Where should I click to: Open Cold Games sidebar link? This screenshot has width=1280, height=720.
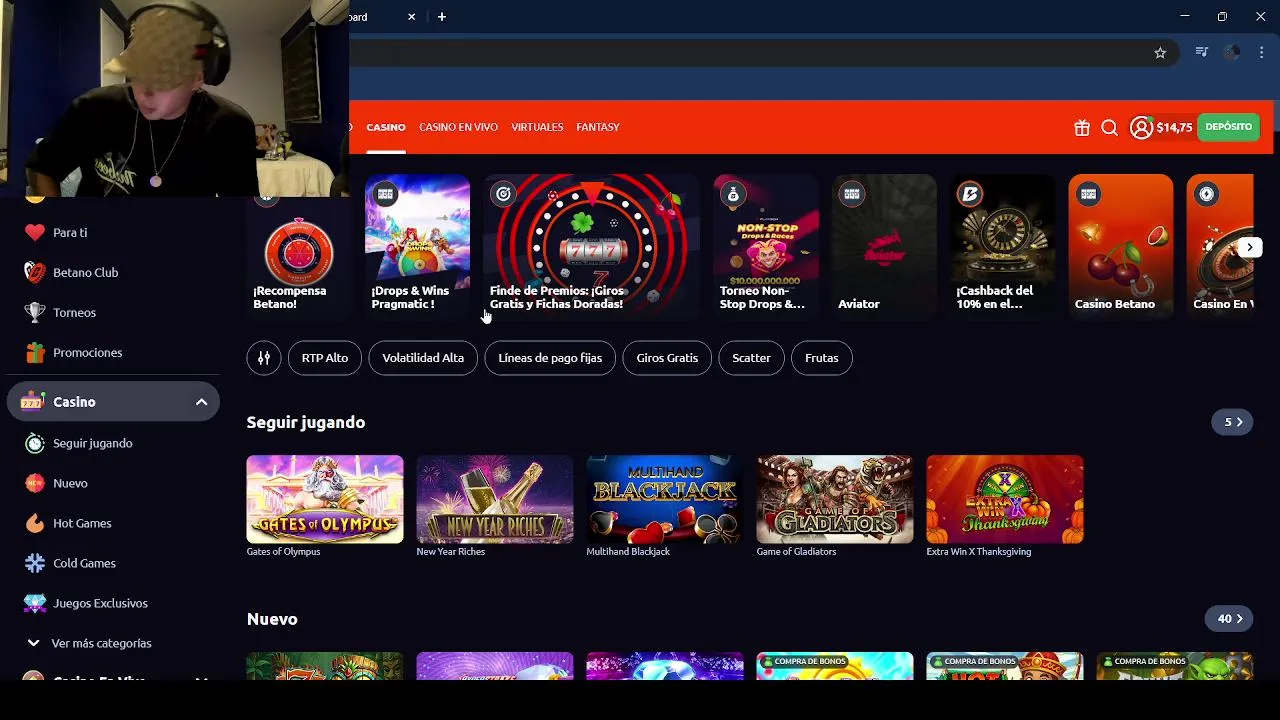[x=84, y=563]
